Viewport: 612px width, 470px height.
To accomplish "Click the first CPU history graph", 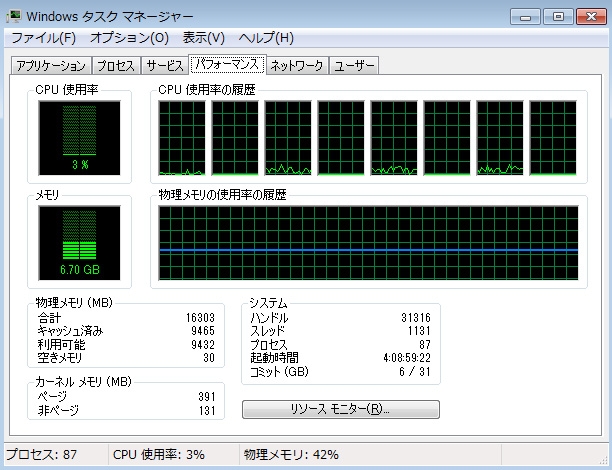I will [182, 138].
